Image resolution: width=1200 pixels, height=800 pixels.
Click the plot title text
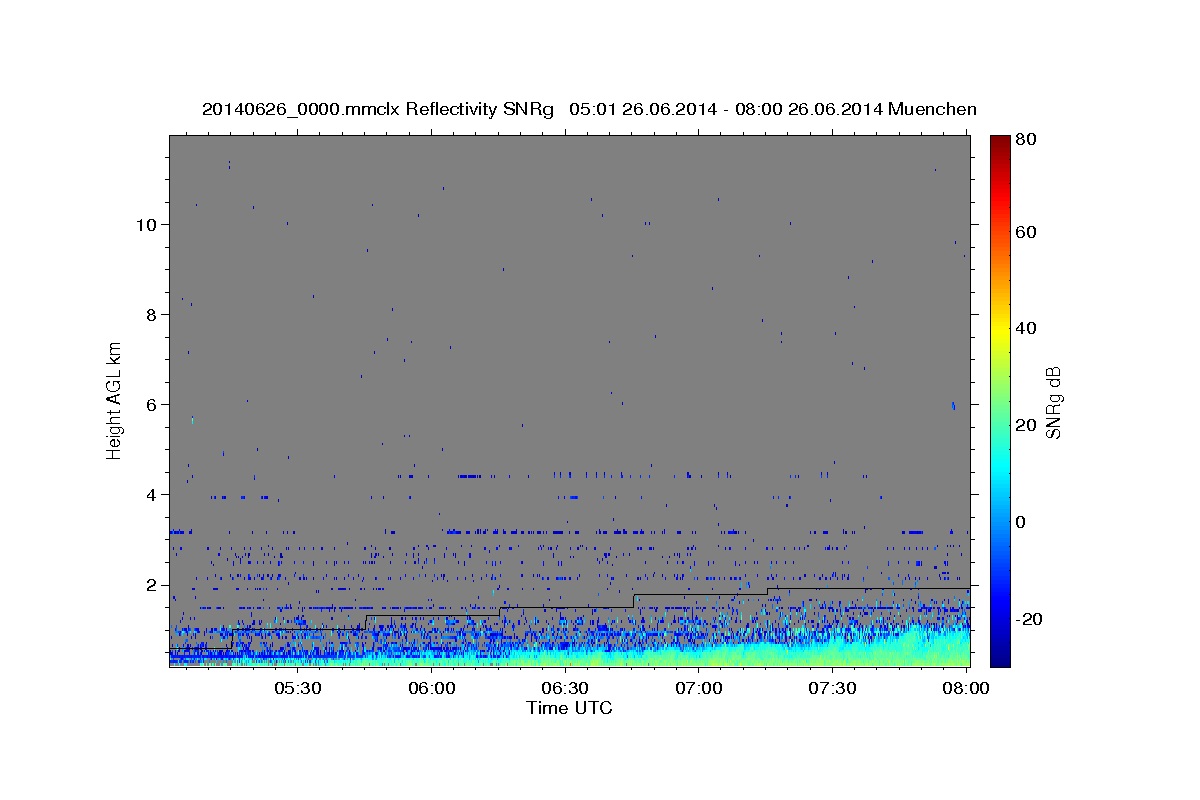click(x=589, y=109)
